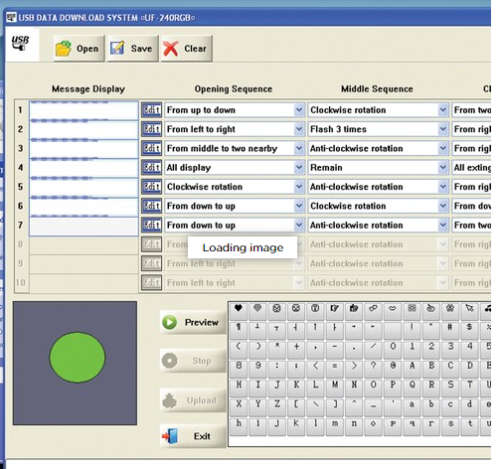Expand the row 2 'Flash 3 times' dropdown
The width and height of the screenshot is (500, 469).
click(443, 129)
